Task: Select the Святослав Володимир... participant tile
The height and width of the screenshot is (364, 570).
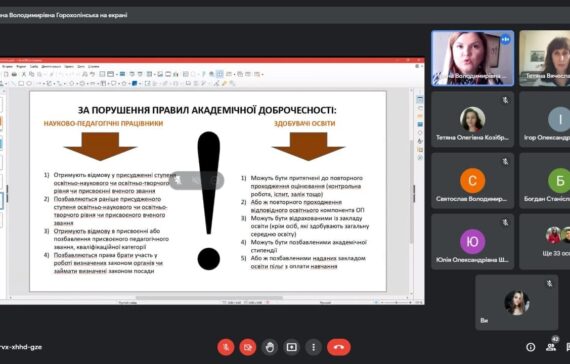Action: [473, 180]
